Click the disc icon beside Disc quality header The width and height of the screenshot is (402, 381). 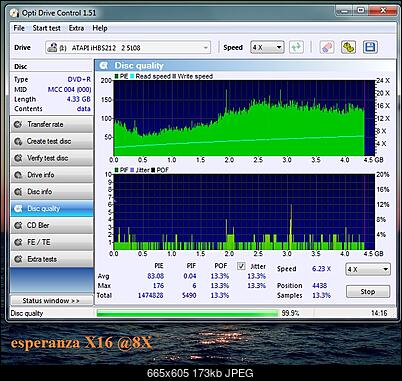coord(103,66)
